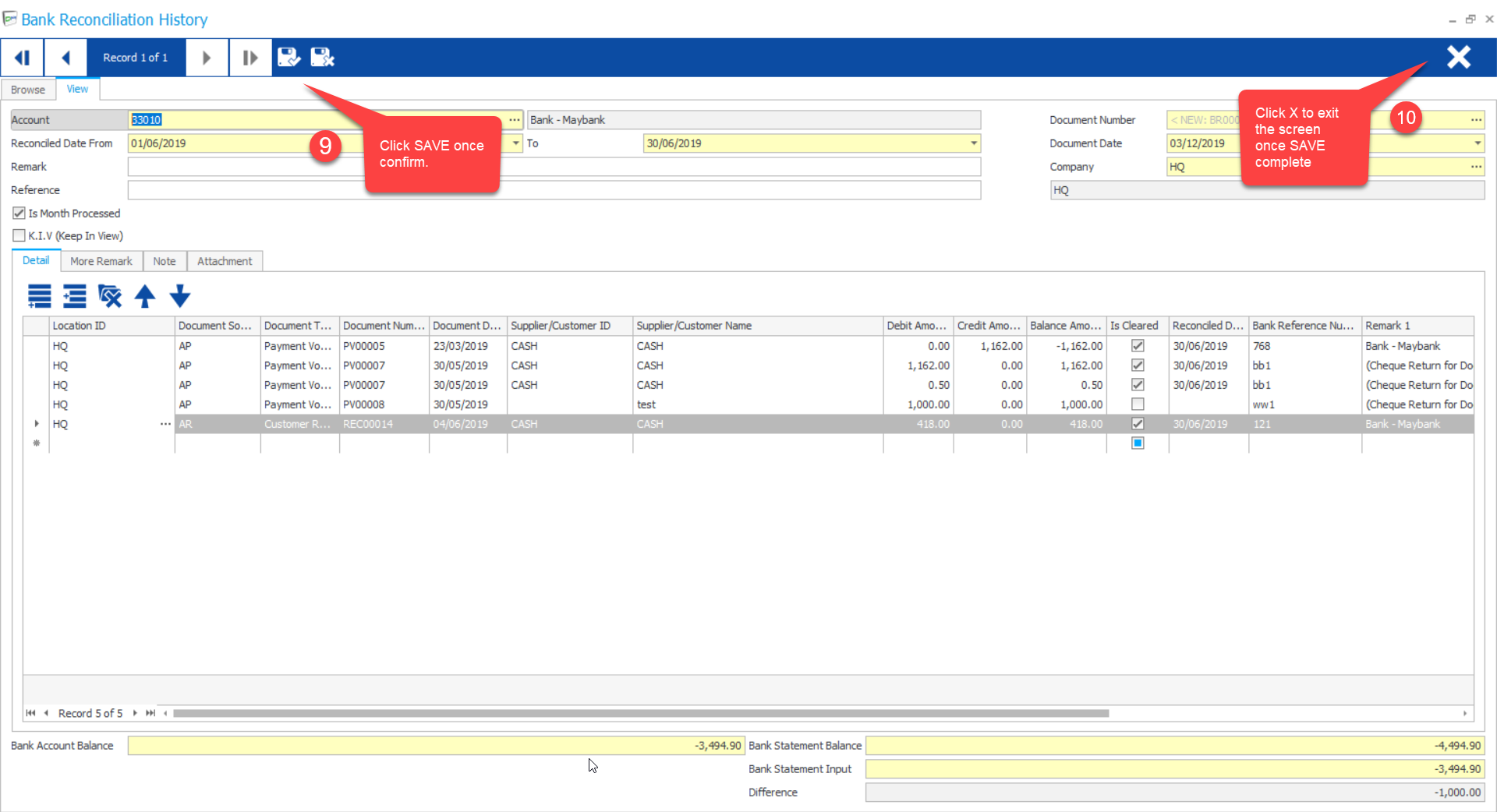1497x812 pixels.
Task: Click the horizontal grid scrollbar thumb
Action: click(x=641, y=713)
